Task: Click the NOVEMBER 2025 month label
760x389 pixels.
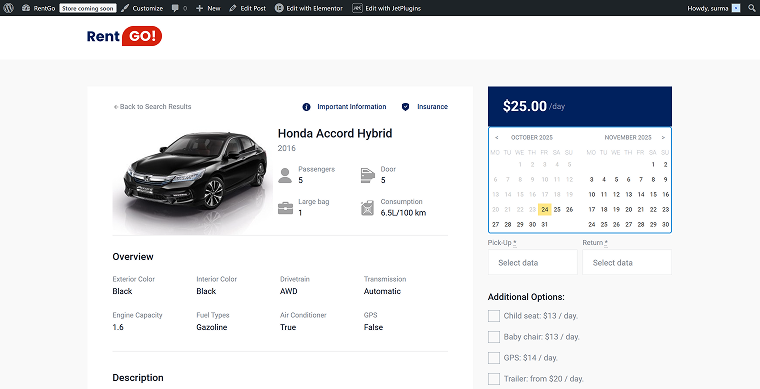Action: (628, 138)
